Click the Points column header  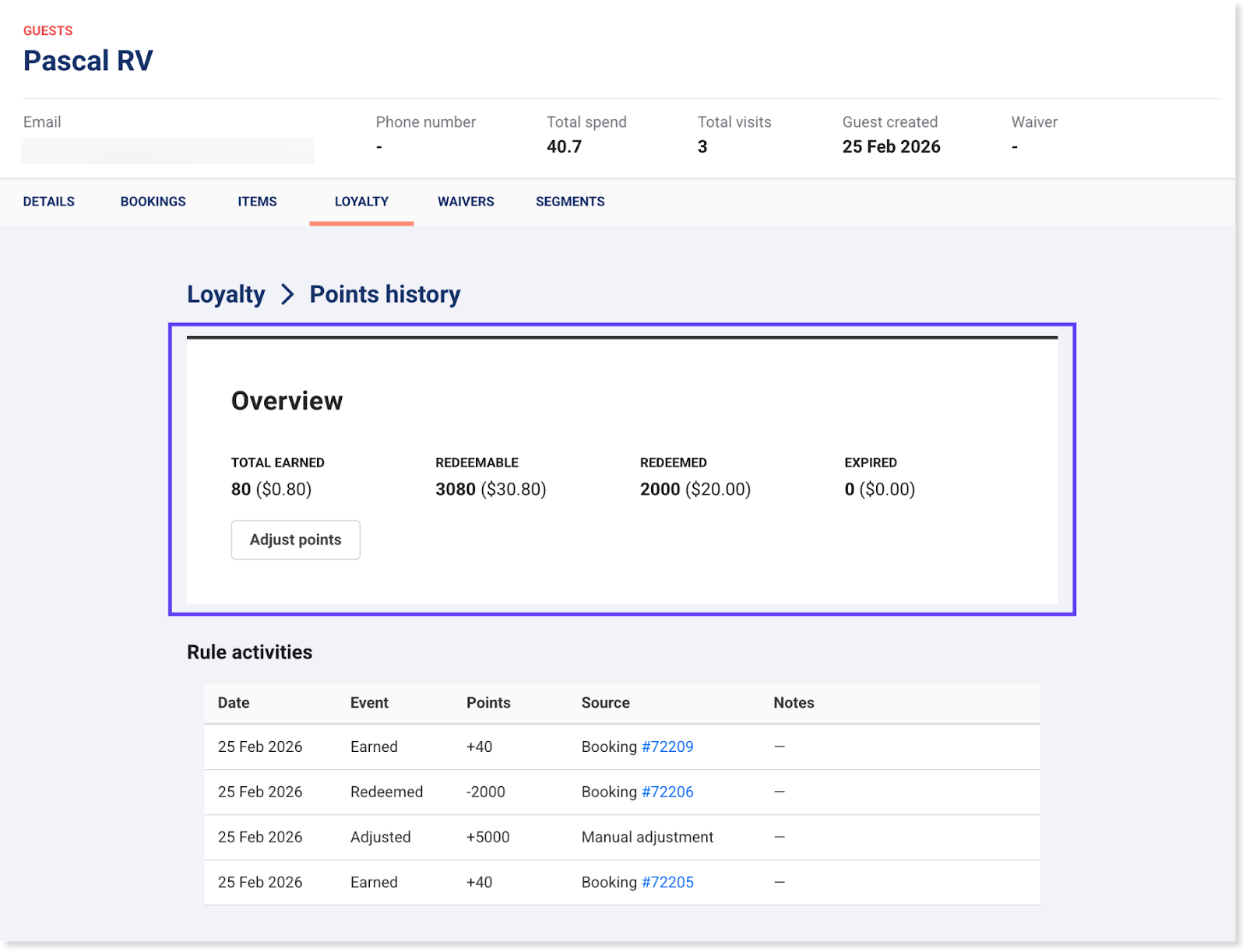pyautogui.click(x=488, y=703)
